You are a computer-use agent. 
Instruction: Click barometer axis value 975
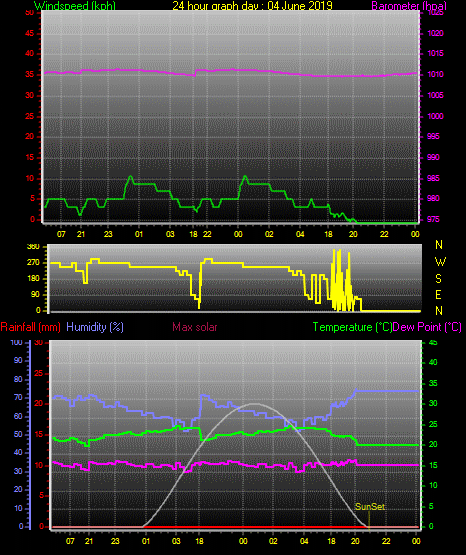tap(433, 219)
